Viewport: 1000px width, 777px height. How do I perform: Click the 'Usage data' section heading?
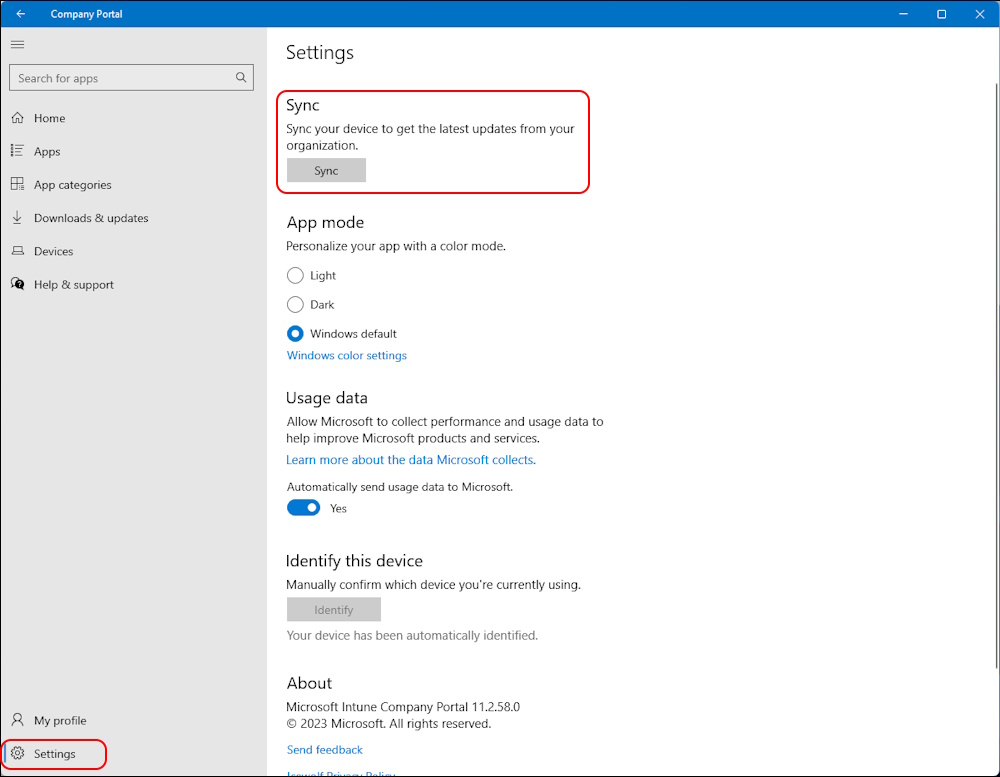coord(327,397)
